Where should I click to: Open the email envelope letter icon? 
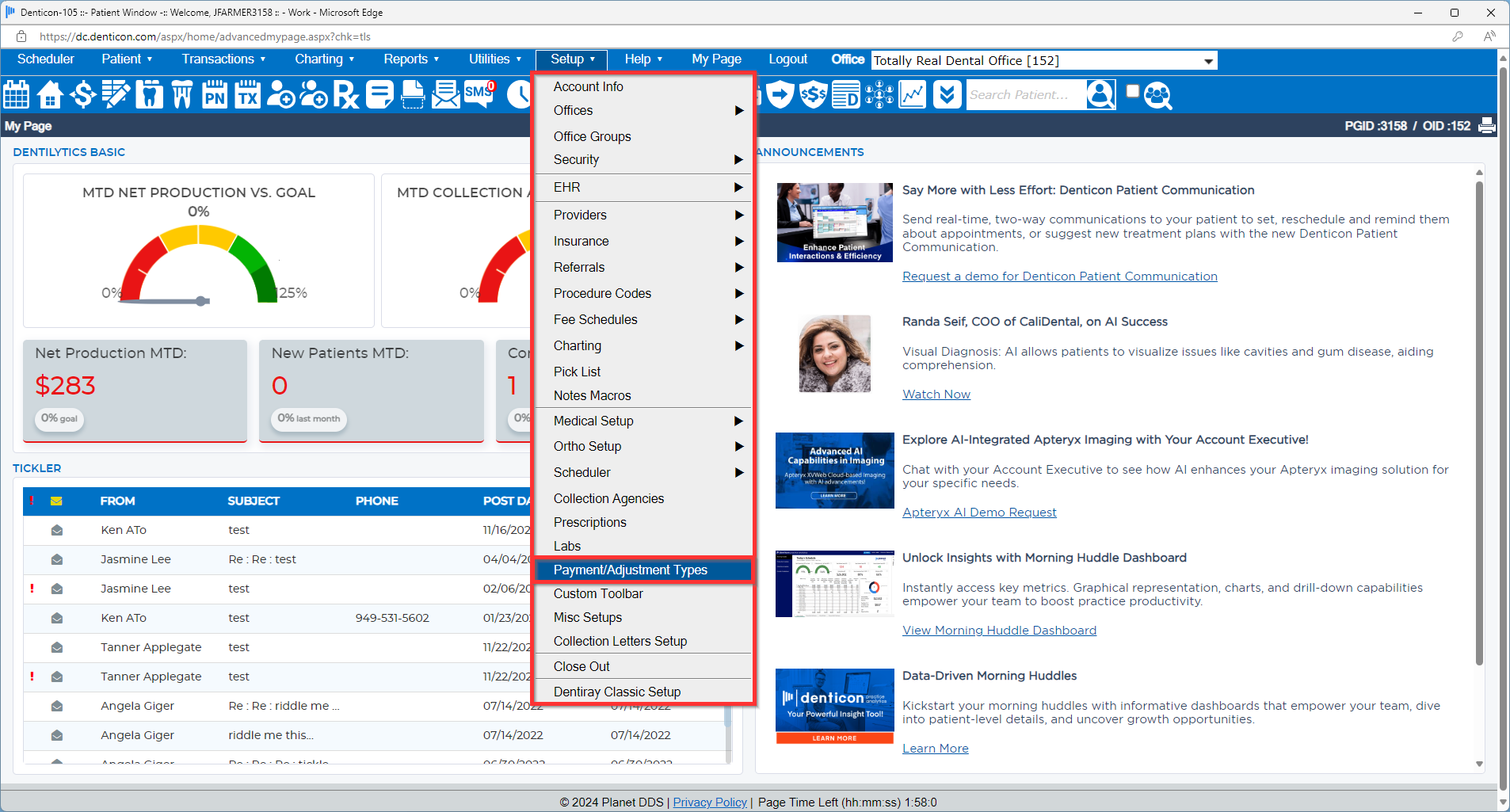[445, 95]
